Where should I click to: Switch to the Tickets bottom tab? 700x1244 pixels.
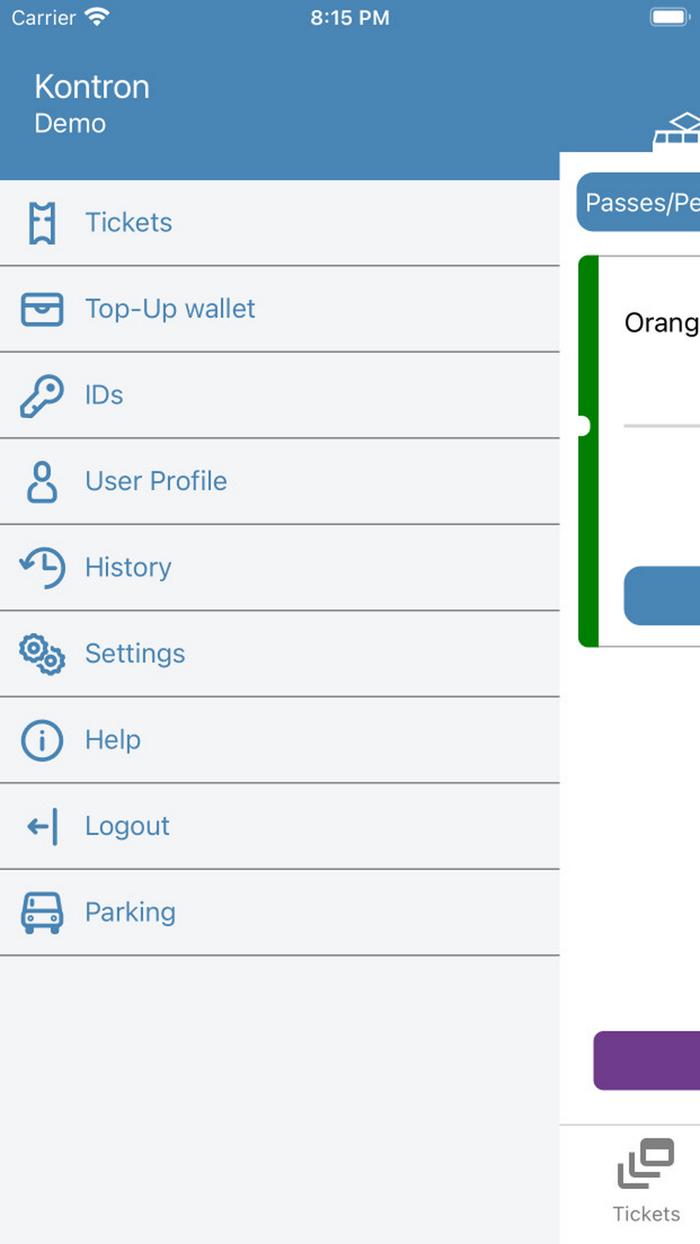click(646, 1181)
